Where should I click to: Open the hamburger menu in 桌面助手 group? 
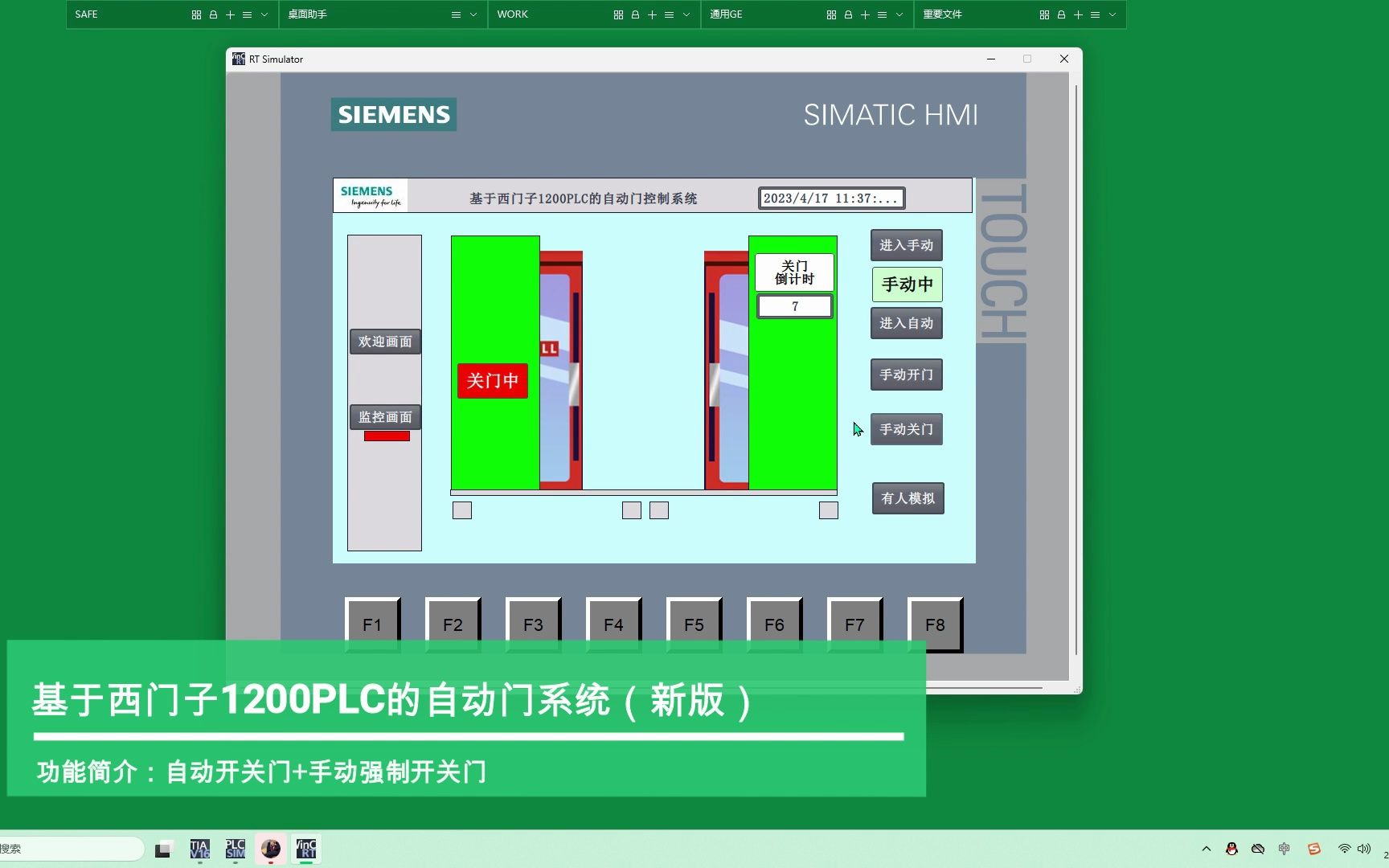[x=456, y=14]
